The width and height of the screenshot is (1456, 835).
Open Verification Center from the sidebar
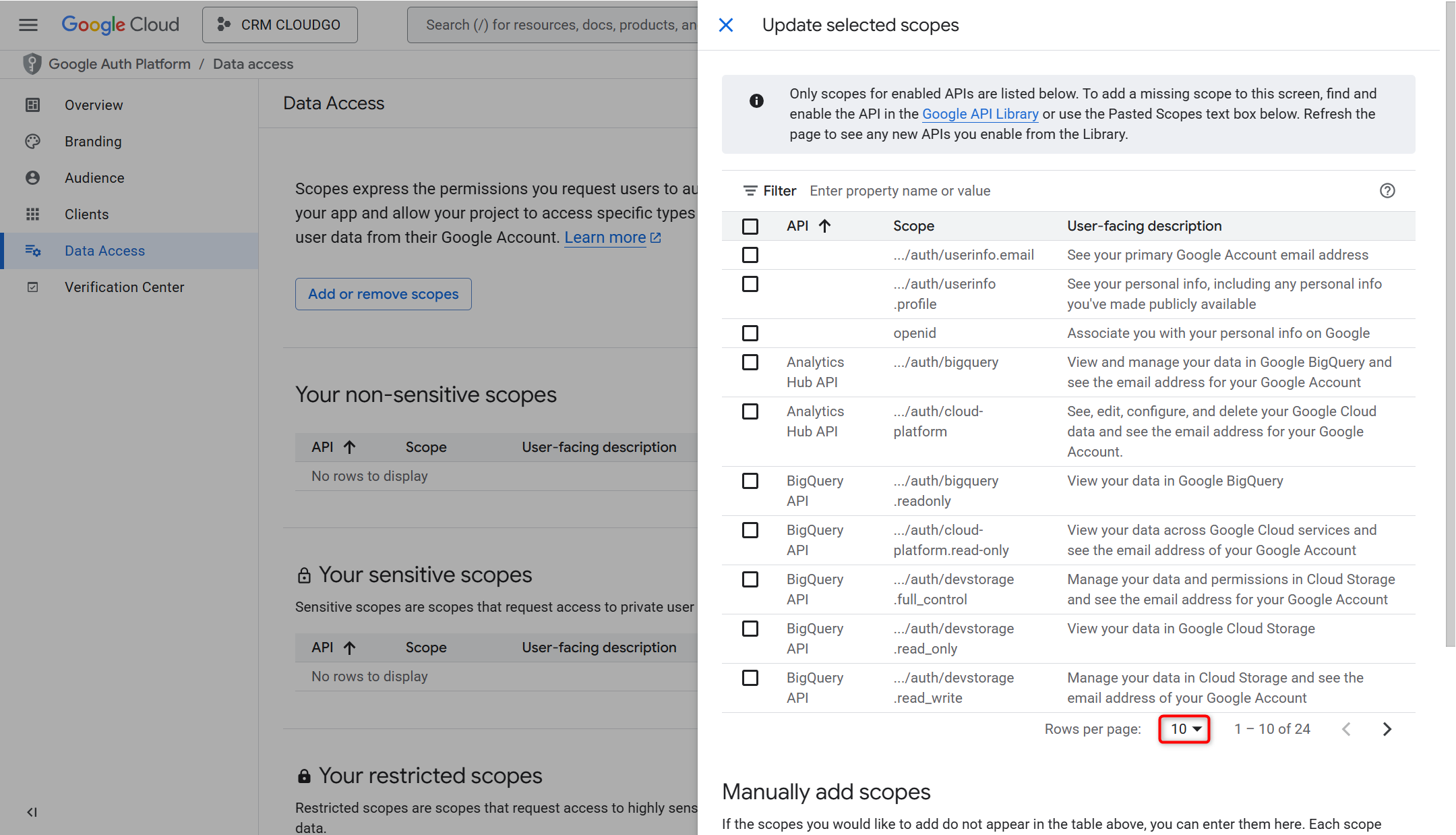(124, 287)
